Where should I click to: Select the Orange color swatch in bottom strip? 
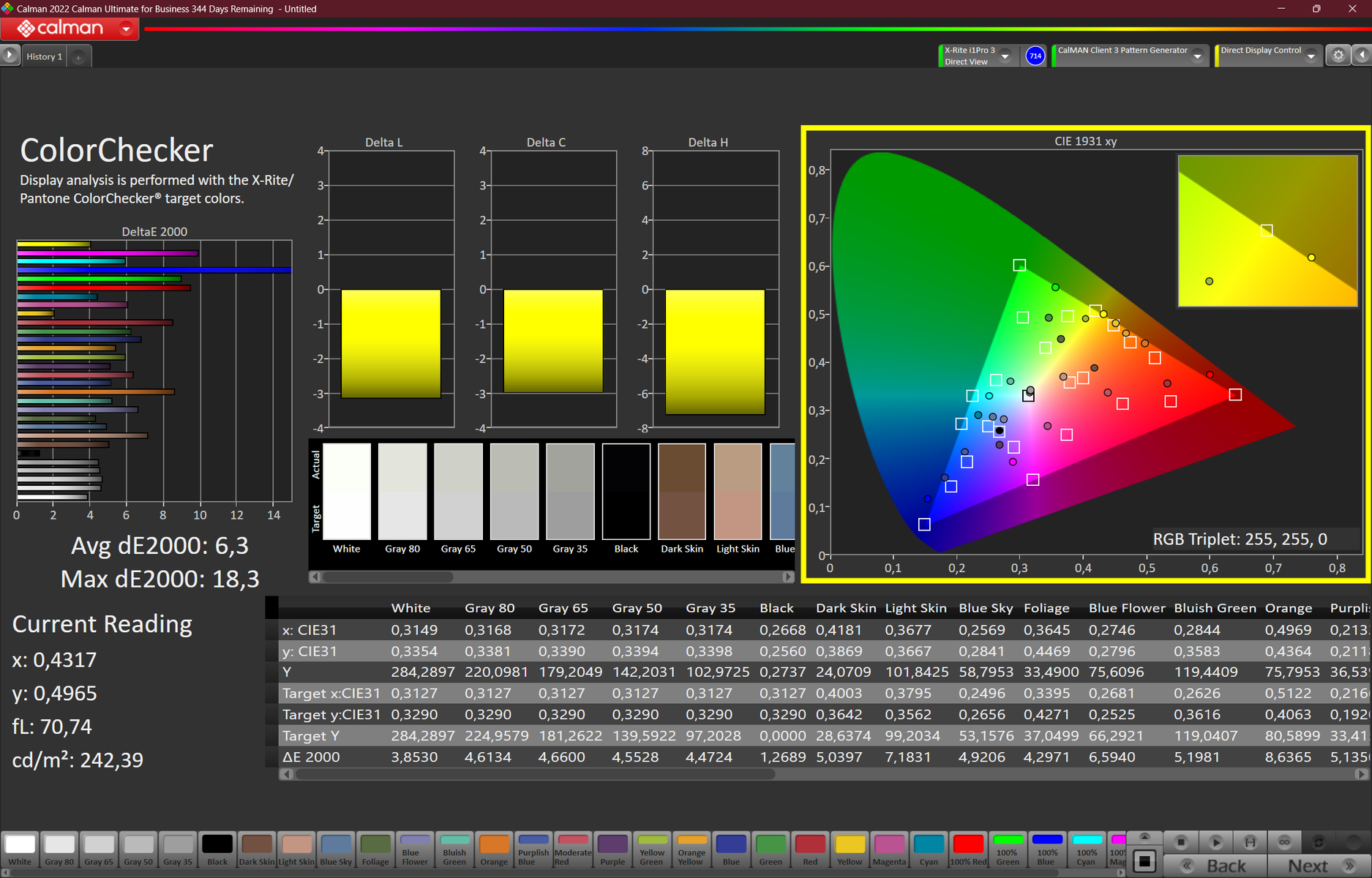tap(494, 849)
